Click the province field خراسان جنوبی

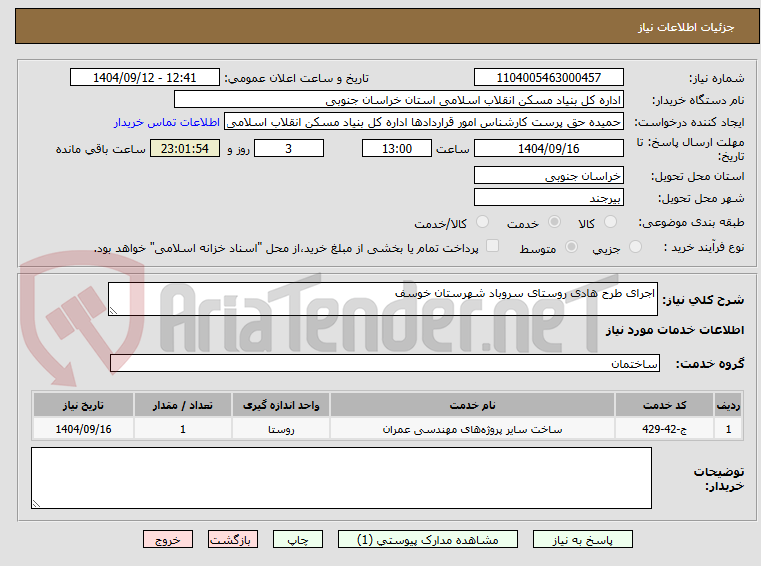(x=548, y=176)
